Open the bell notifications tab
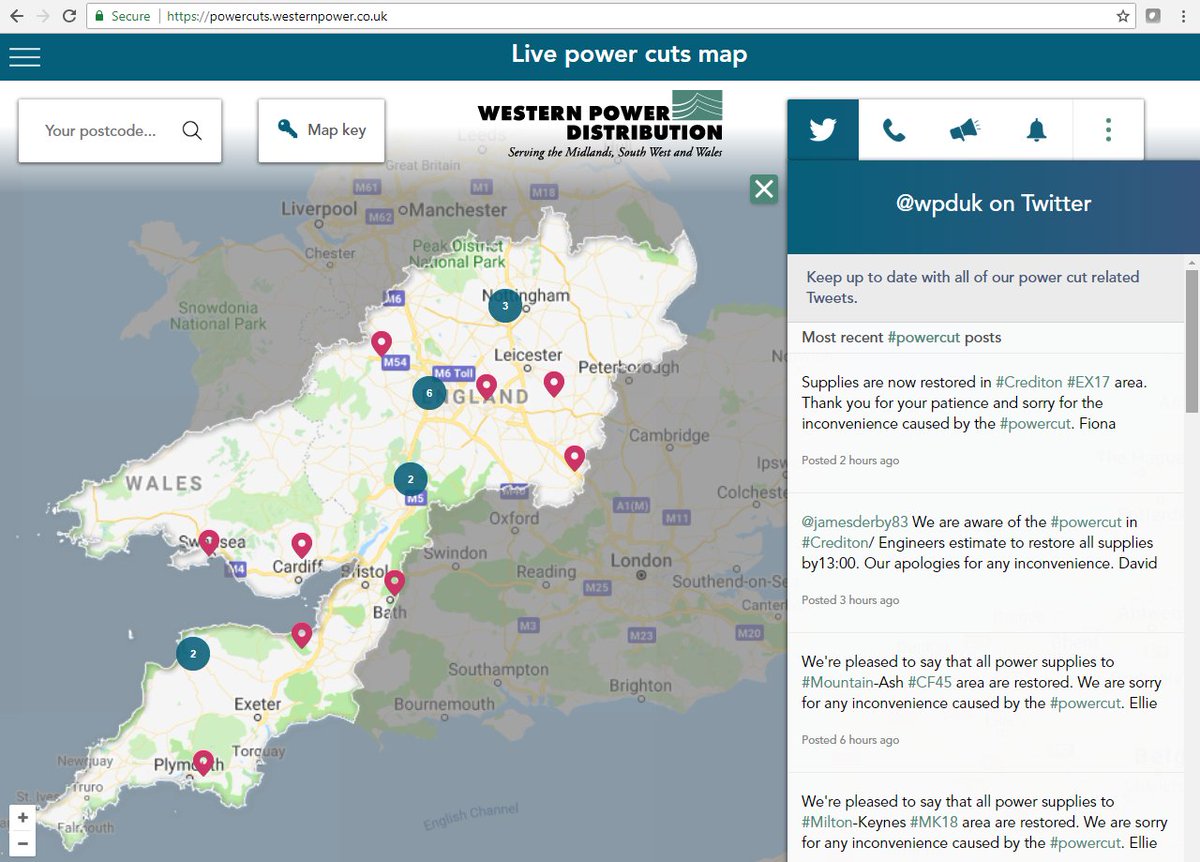This screenshot has height=862, width=1200. (x=1036, y=130)
